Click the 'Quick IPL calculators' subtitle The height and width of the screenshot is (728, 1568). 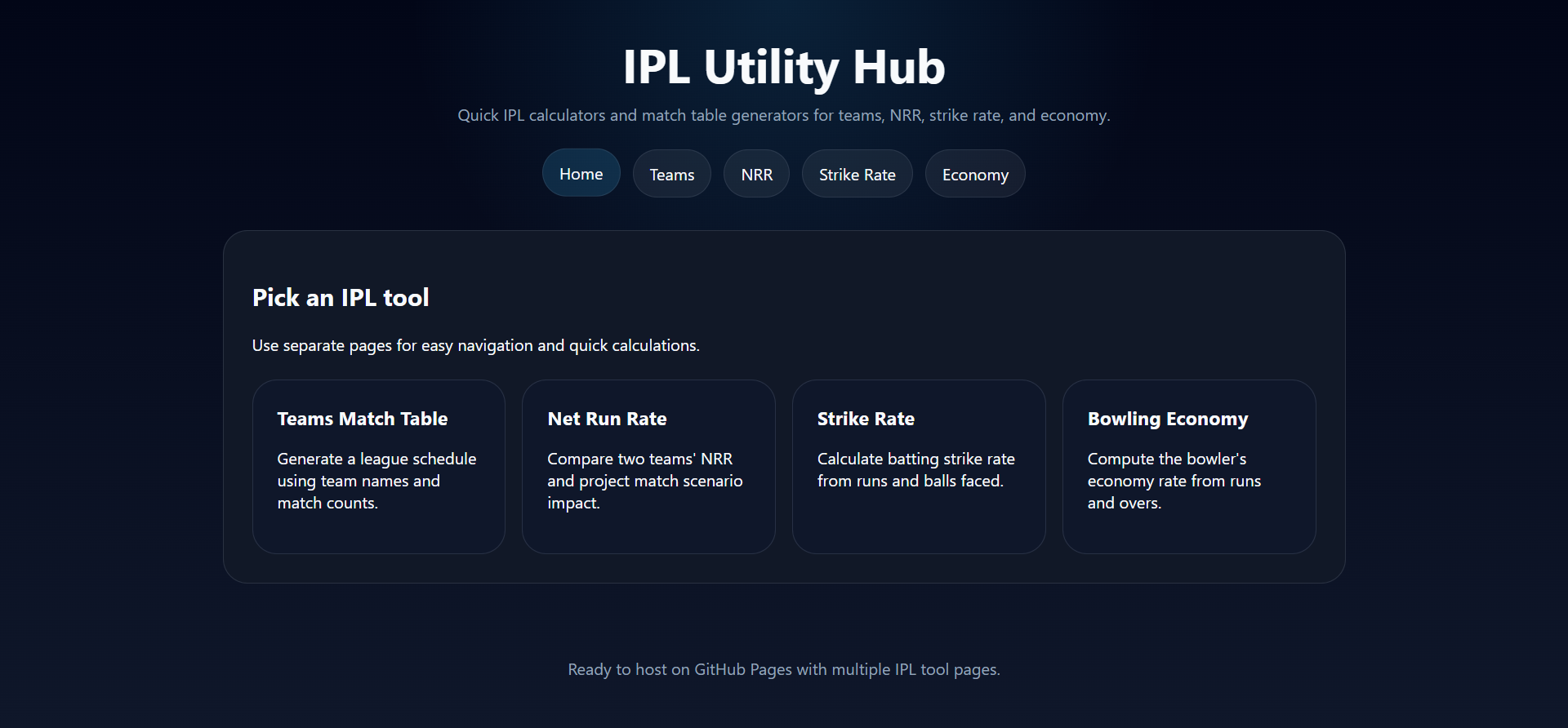coord(784,115)
